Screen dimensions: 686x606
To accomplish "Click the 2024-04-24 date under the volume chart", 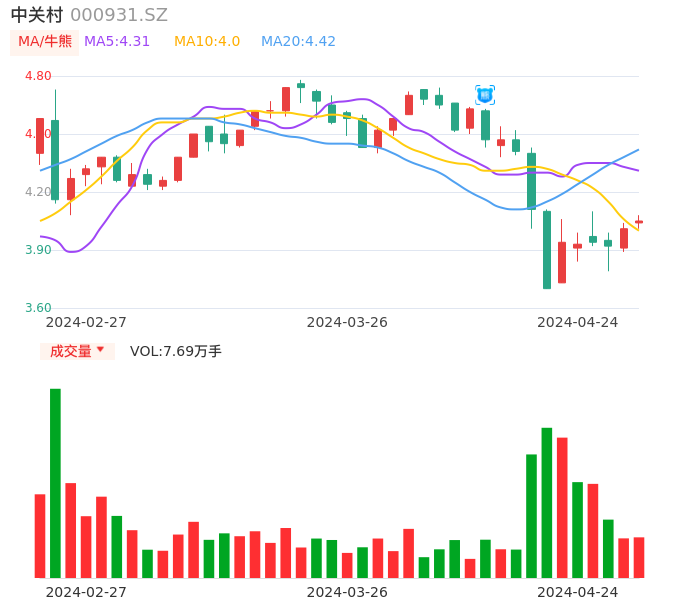I will point(578,592).
